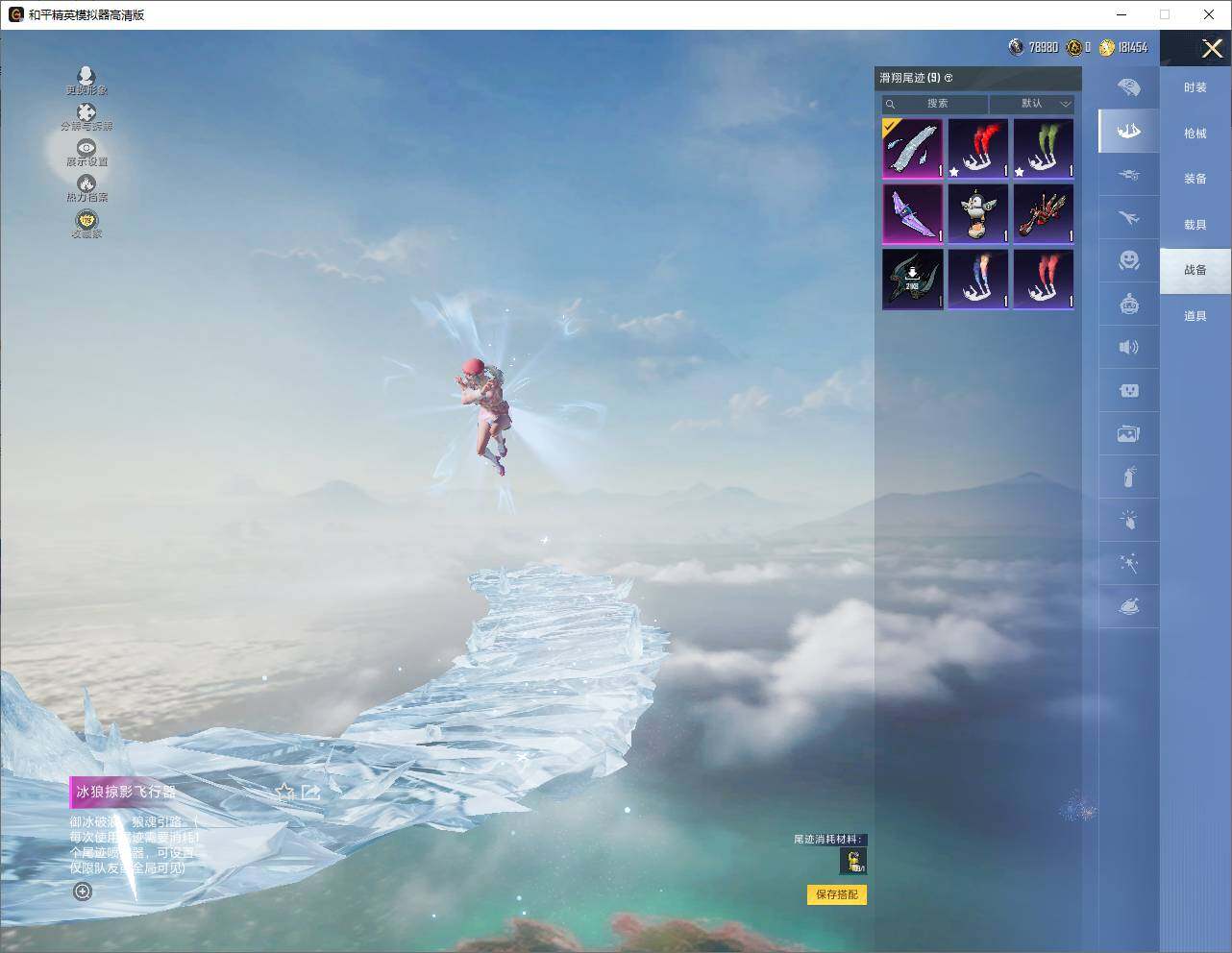The height and width of the screenshot is (953, 1232).
Task: Select the roast chicken dish category icon
Action: tap(1129, 606)
